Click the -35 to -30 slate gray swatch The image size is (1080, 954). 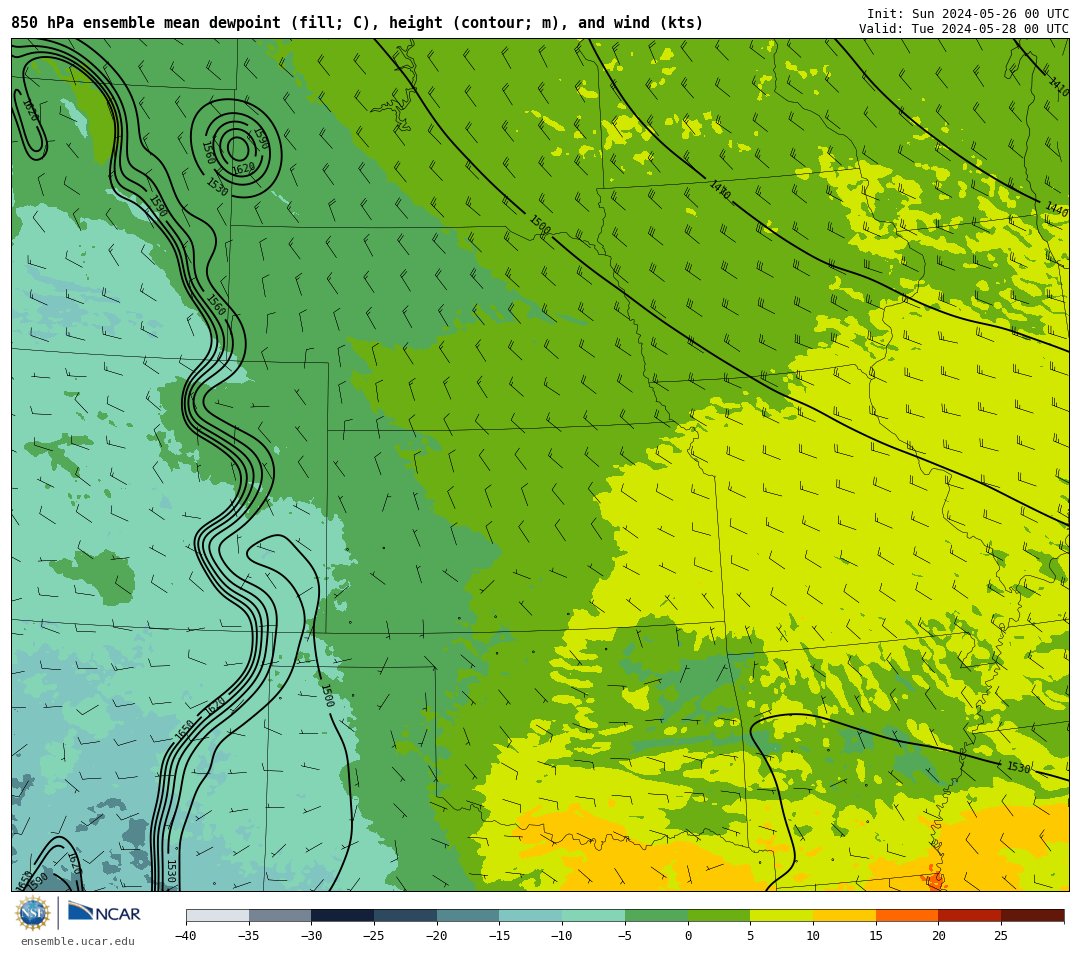click(280, 915)
